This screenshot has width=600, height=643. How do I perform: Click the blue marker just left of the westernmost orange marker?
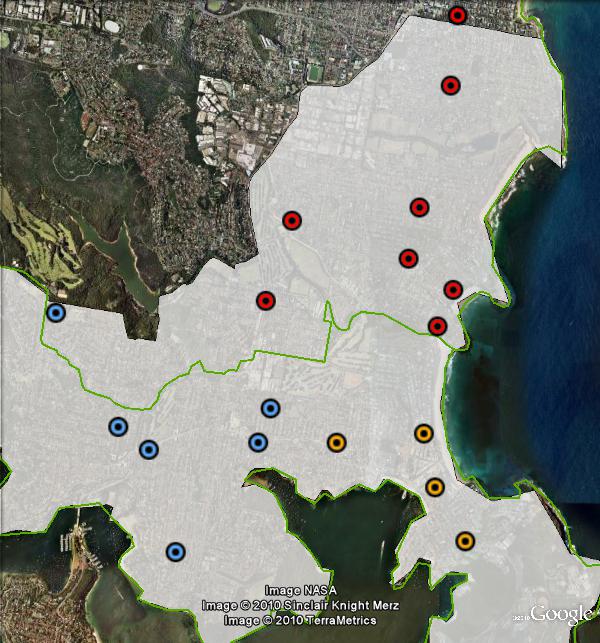coord(258,442)
